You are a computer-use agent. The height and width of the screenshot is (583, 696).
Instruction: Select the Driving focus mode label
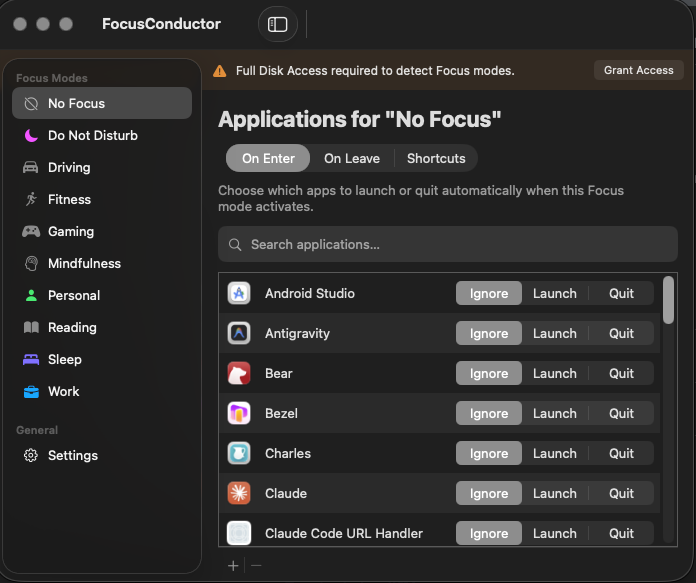pyautogui.click(x=69, y=167)
